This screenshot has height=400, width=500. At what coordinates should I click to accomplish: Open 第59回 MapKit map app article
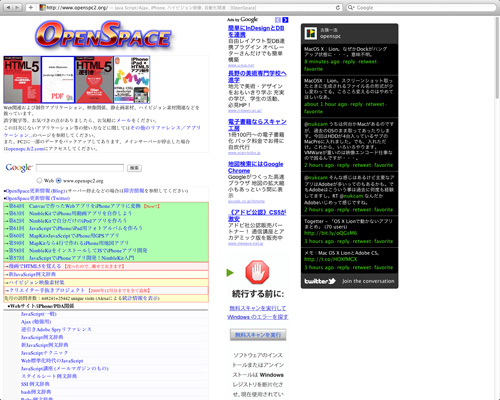[69, 243]
